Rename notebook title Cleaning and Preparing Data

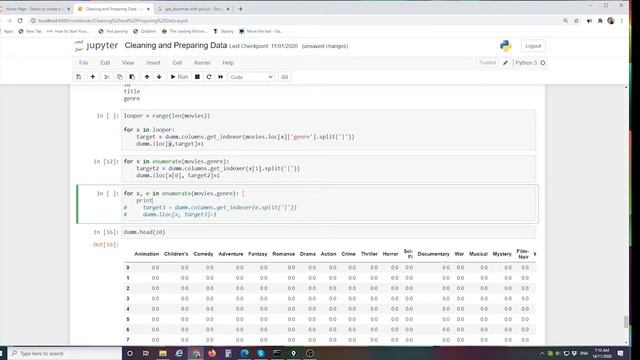176,45
